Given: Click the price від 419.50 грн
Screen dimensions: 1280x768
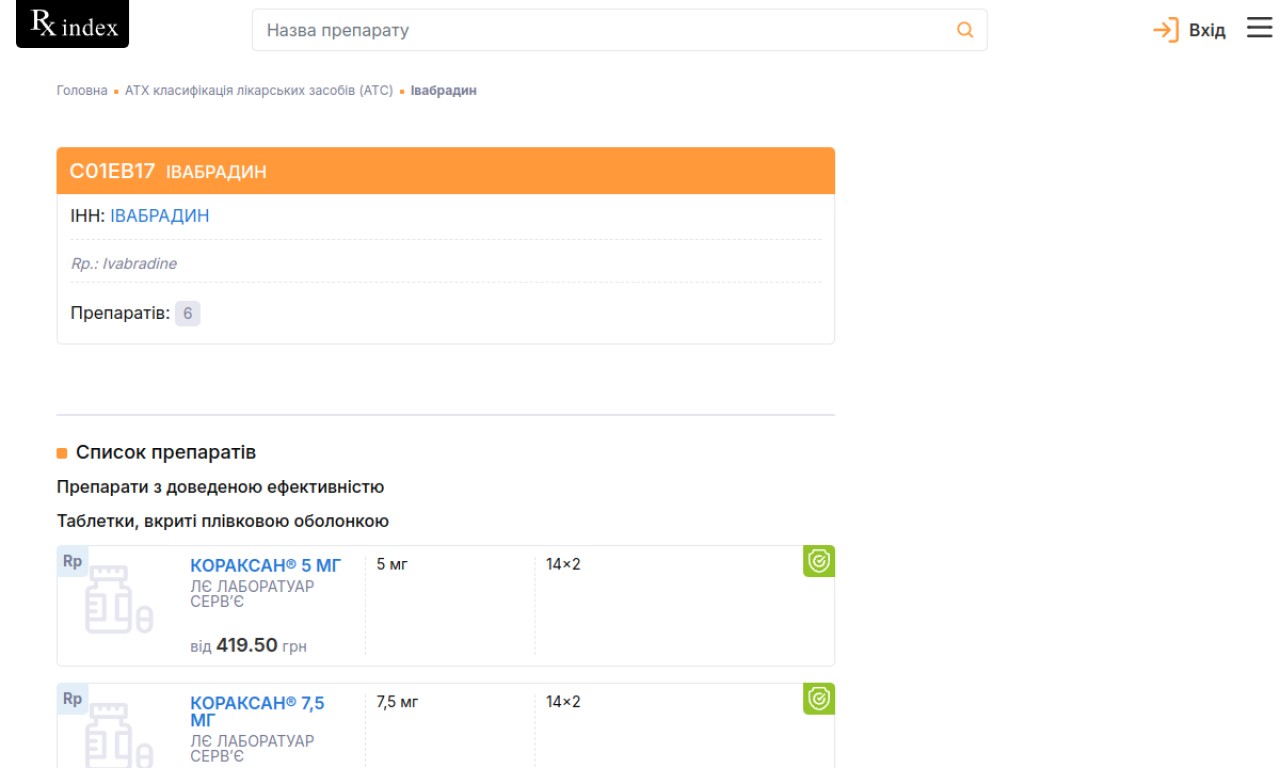Looking at the screenshot, I should coord(248,646).
